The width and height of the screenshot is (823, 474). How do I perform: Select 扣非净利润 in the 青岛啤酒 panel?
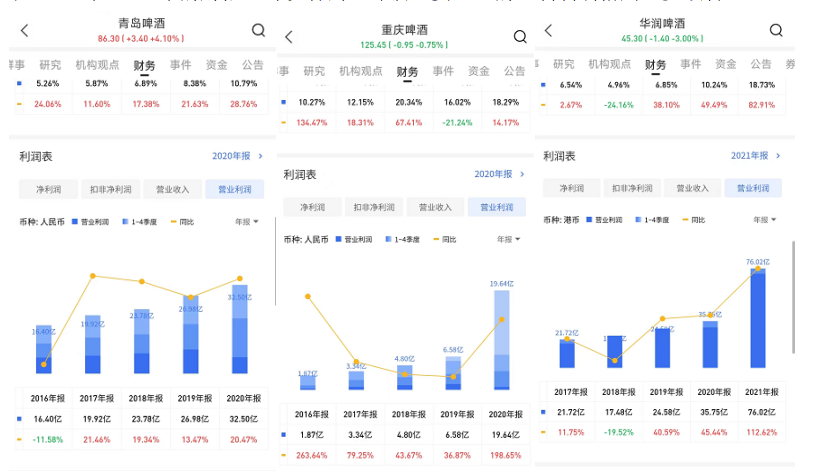point(110,189)
